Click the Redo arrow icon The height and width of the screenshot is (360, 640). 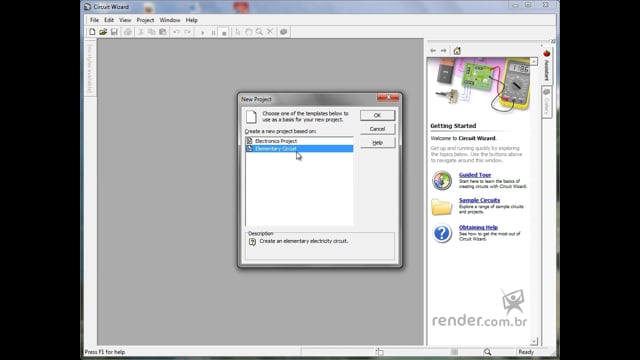coord(187,32)
